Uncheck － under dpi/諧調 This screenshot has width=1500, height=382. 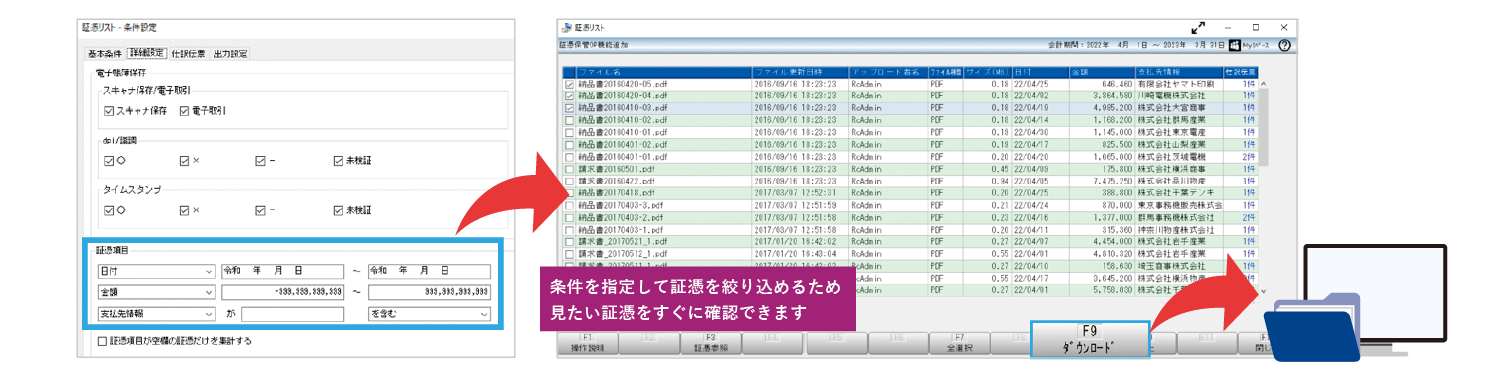(x=260, y=160)
